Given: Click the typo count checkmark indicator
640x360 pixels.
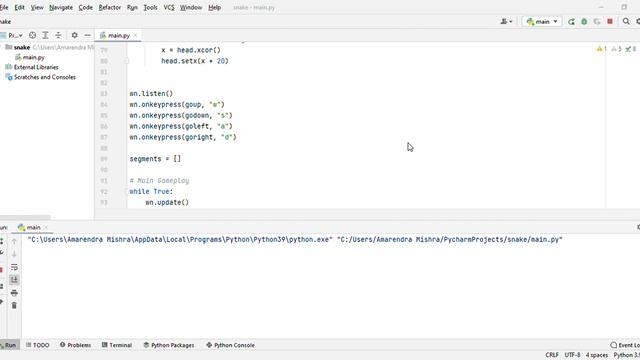Looking at the screenshot, I should [x=631, y=49].
